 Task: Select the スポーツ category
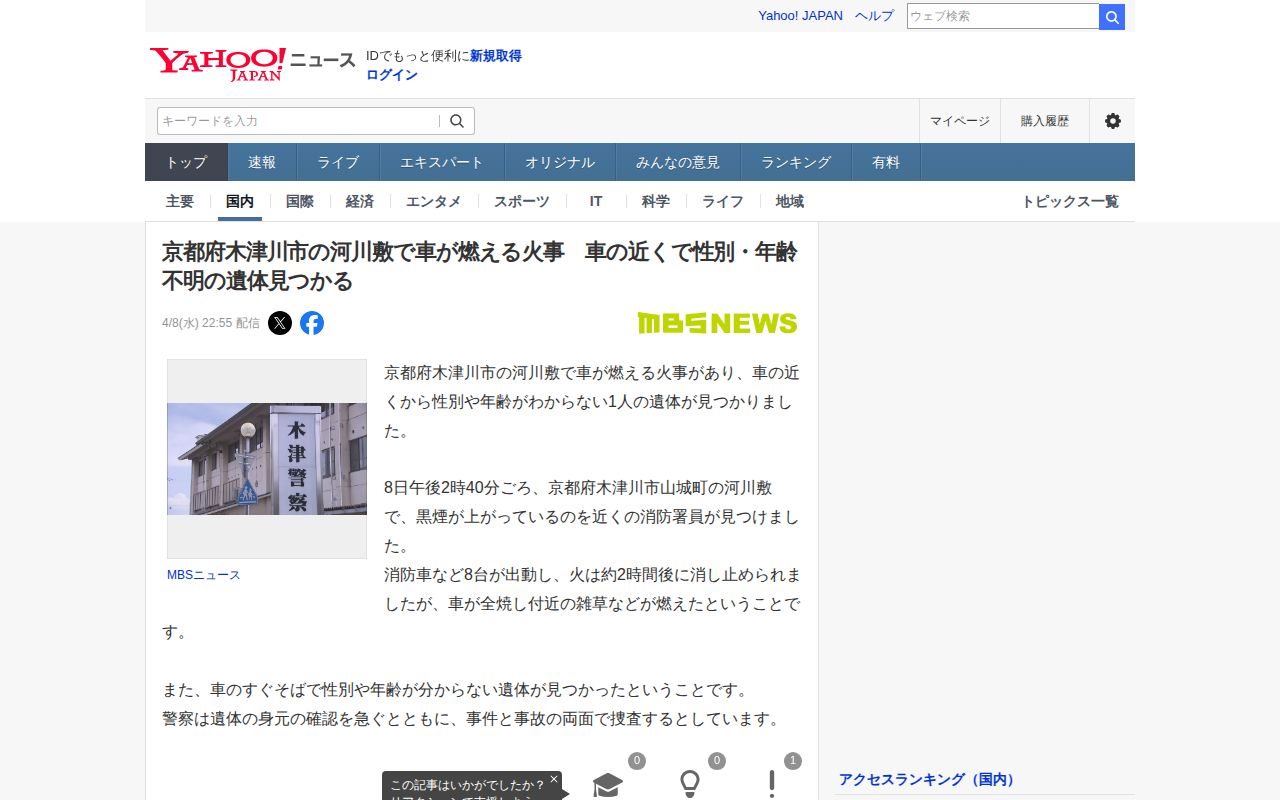pyautogui.click(x=521, y=201)
